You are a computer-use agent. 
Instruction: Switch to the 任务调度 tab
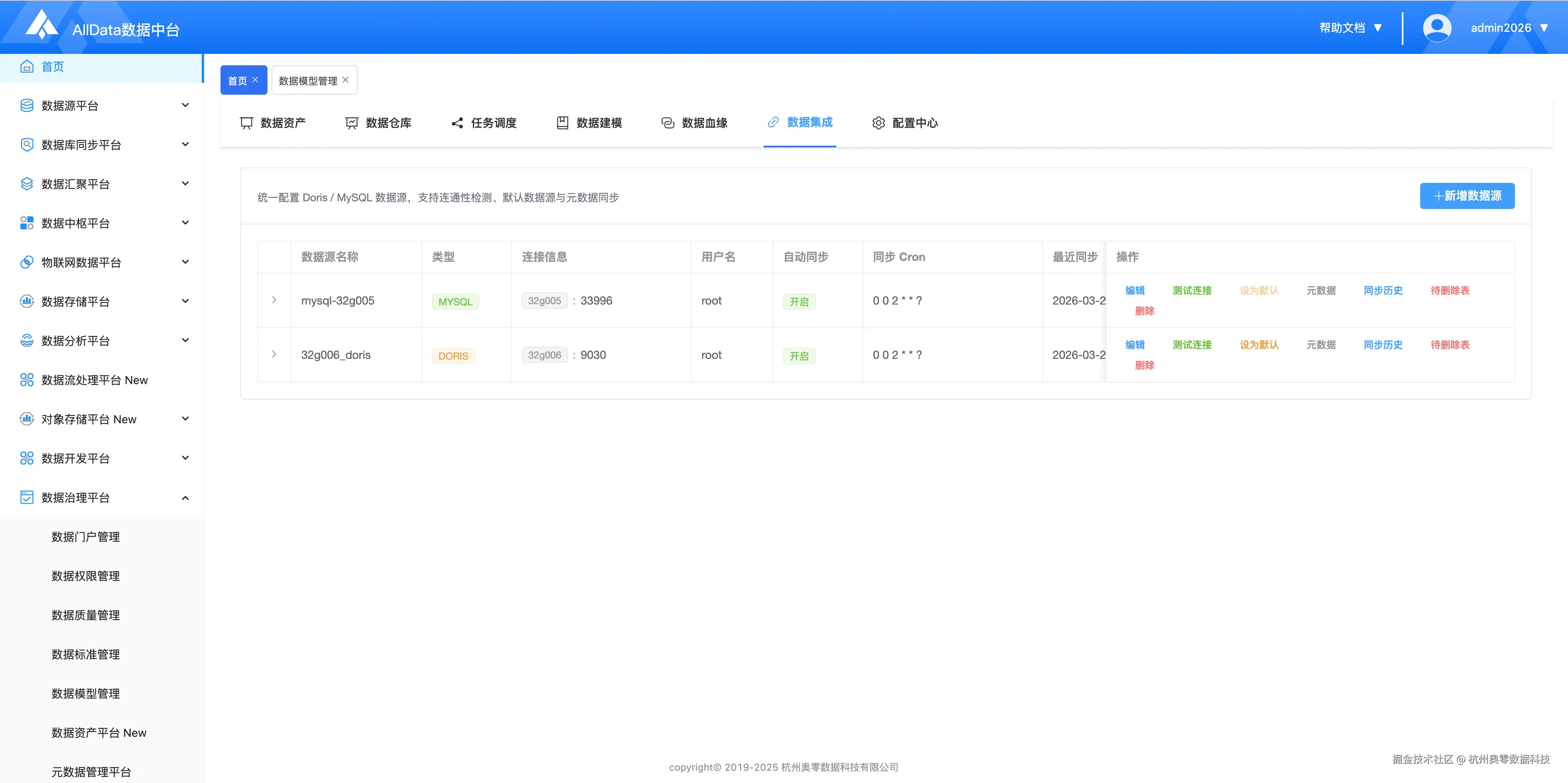484,123
